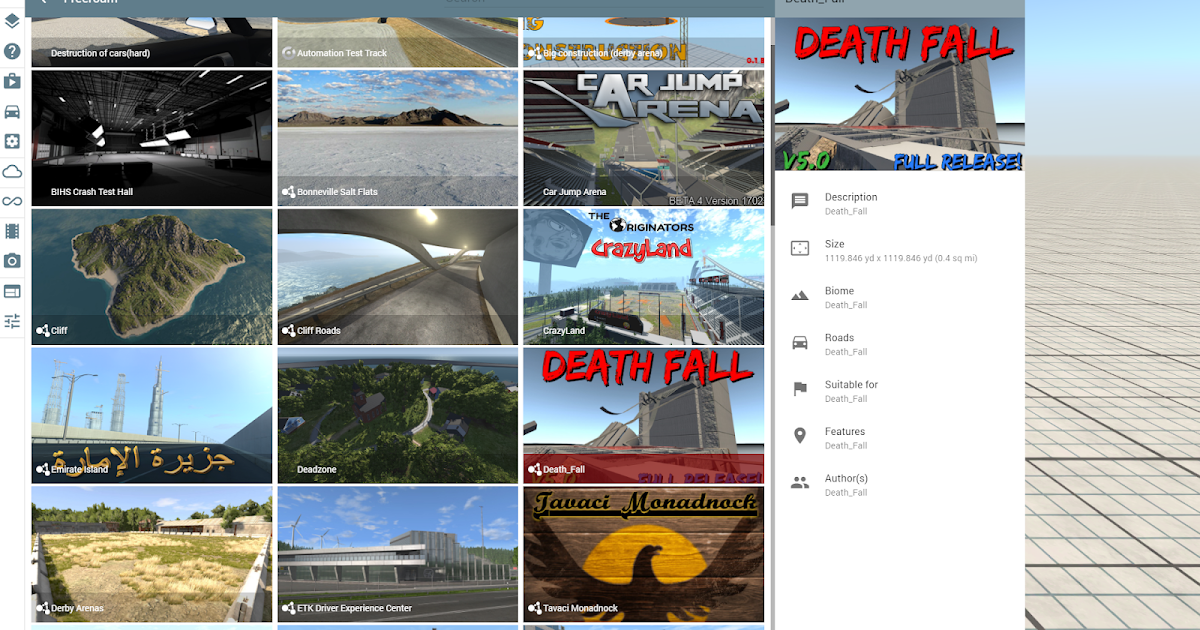This screenshot has height=630, width=1200.
Task: Select the Bonneville Salt Flats map
Action: point(397,137)
